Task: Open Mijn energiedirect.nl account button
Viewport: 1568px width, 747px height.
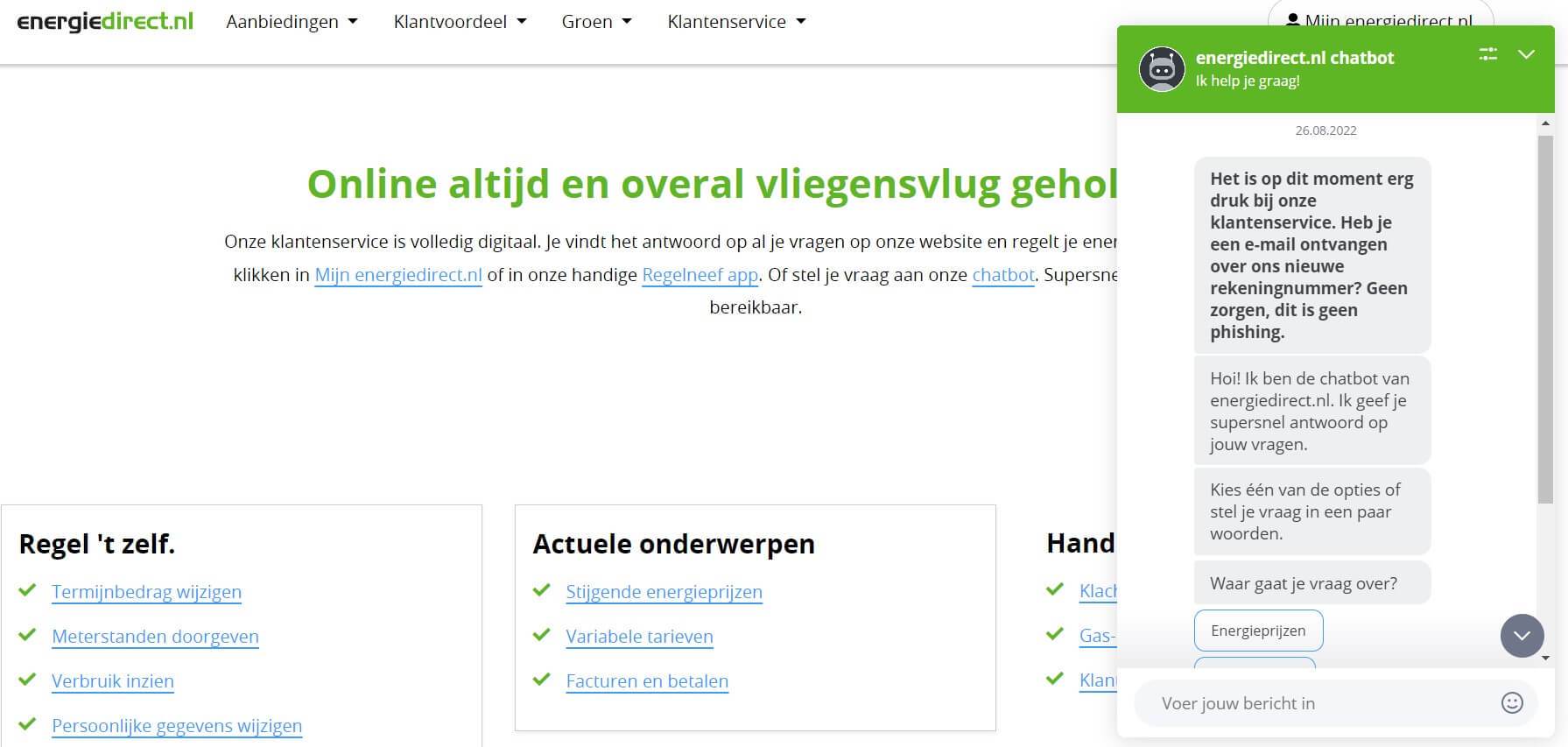Action: (1381, 19)
